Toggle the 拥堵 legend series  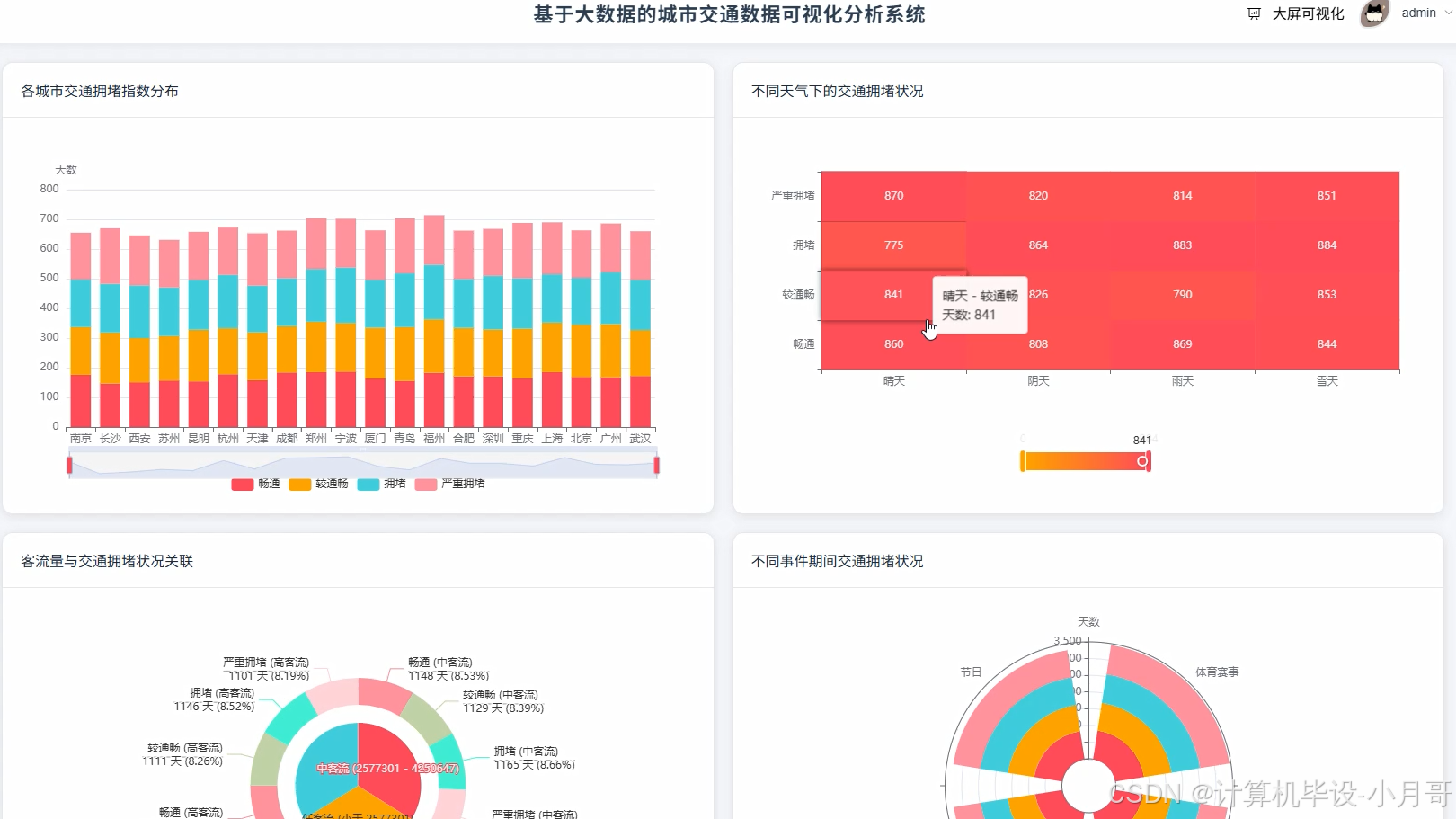(381, 484)
